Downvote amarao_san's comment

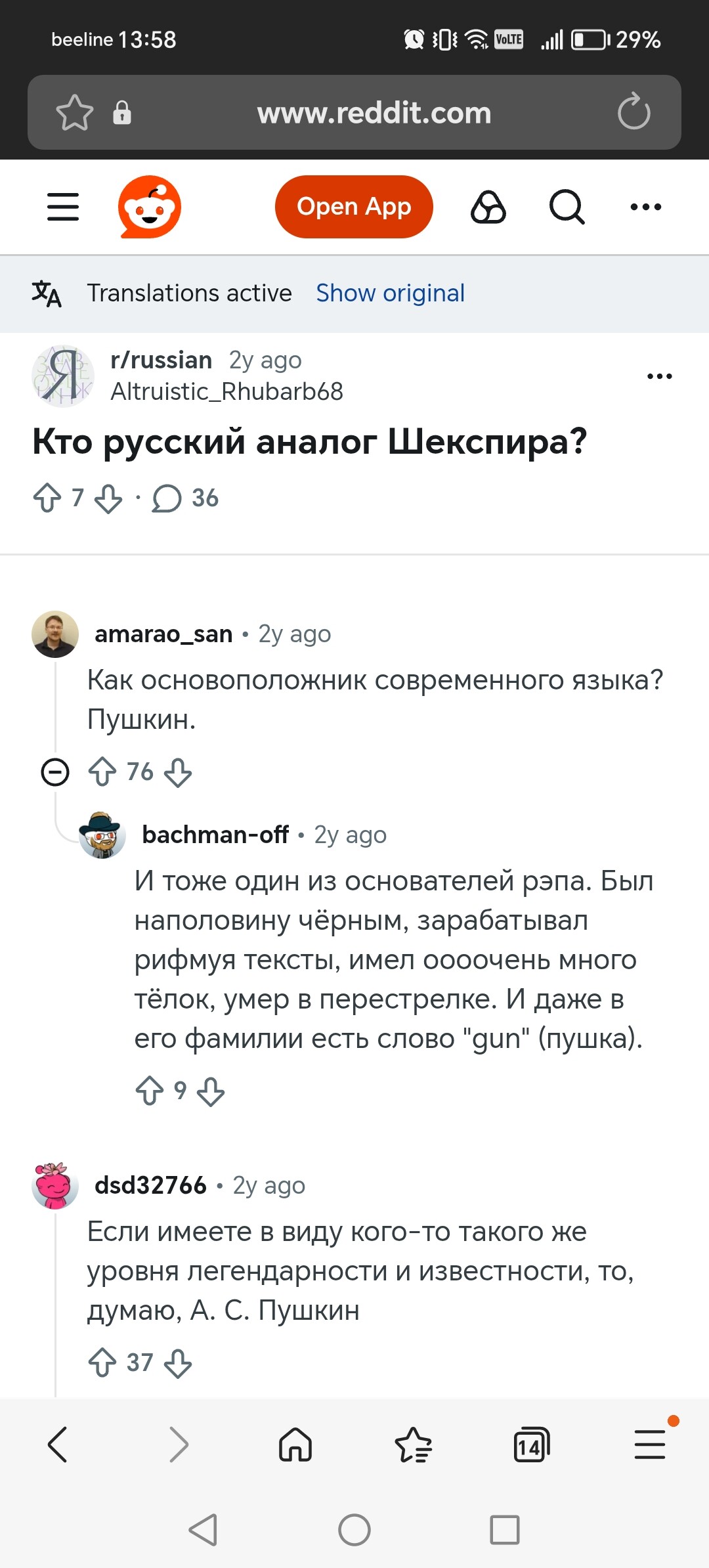178,772
